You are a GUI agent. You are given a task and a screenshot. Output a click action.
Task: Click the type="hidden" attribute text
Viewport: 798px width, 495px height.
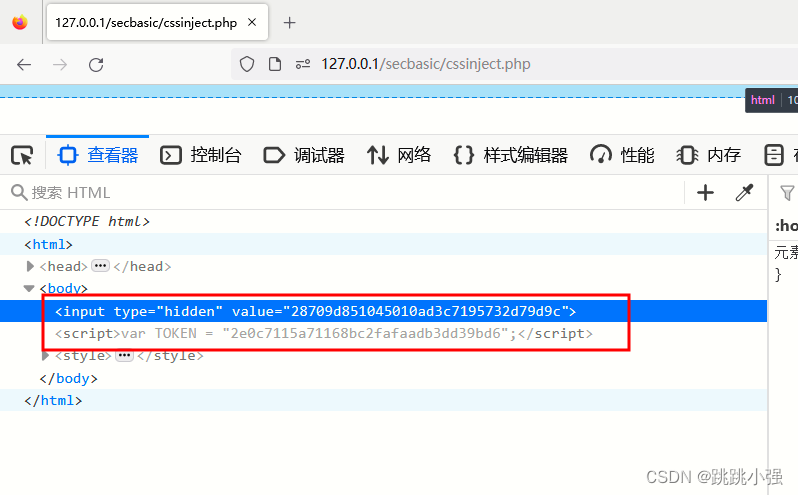pos(168,311)
